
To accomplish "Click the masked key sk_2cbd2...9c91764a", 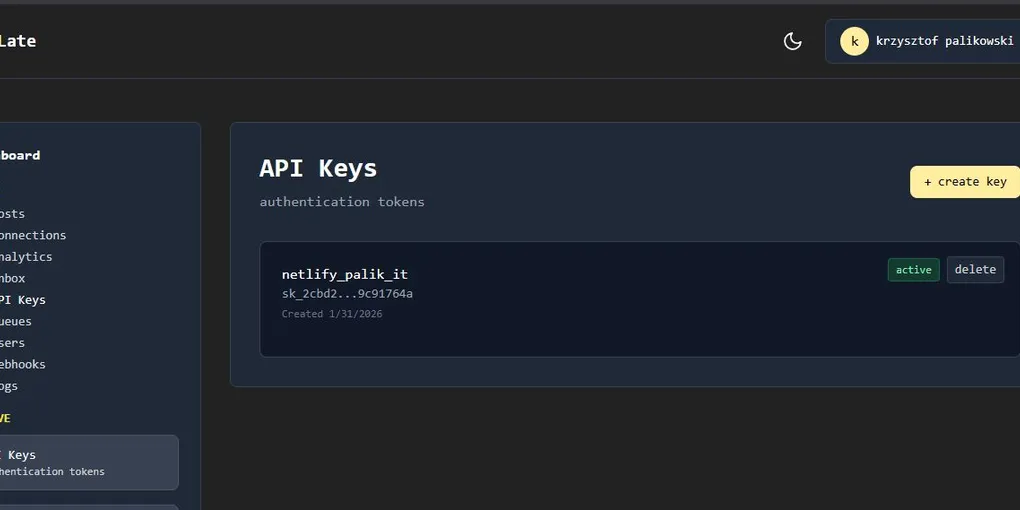I will (347, 294).
